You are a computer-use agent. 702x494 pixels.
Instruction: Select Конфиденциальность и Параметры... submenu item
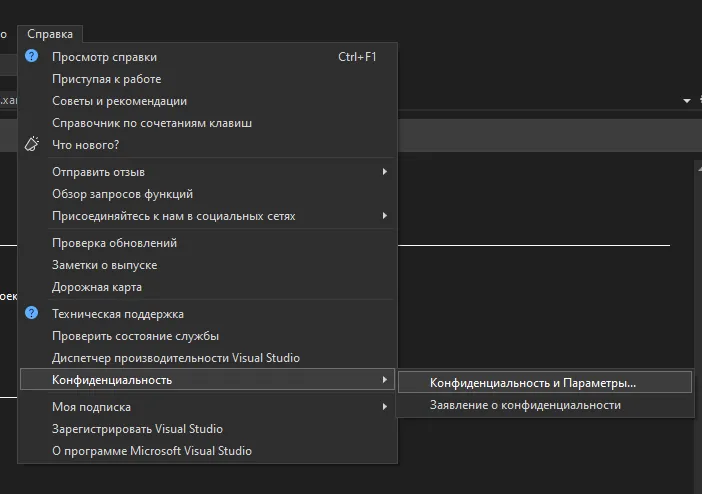tap(545, 382)
